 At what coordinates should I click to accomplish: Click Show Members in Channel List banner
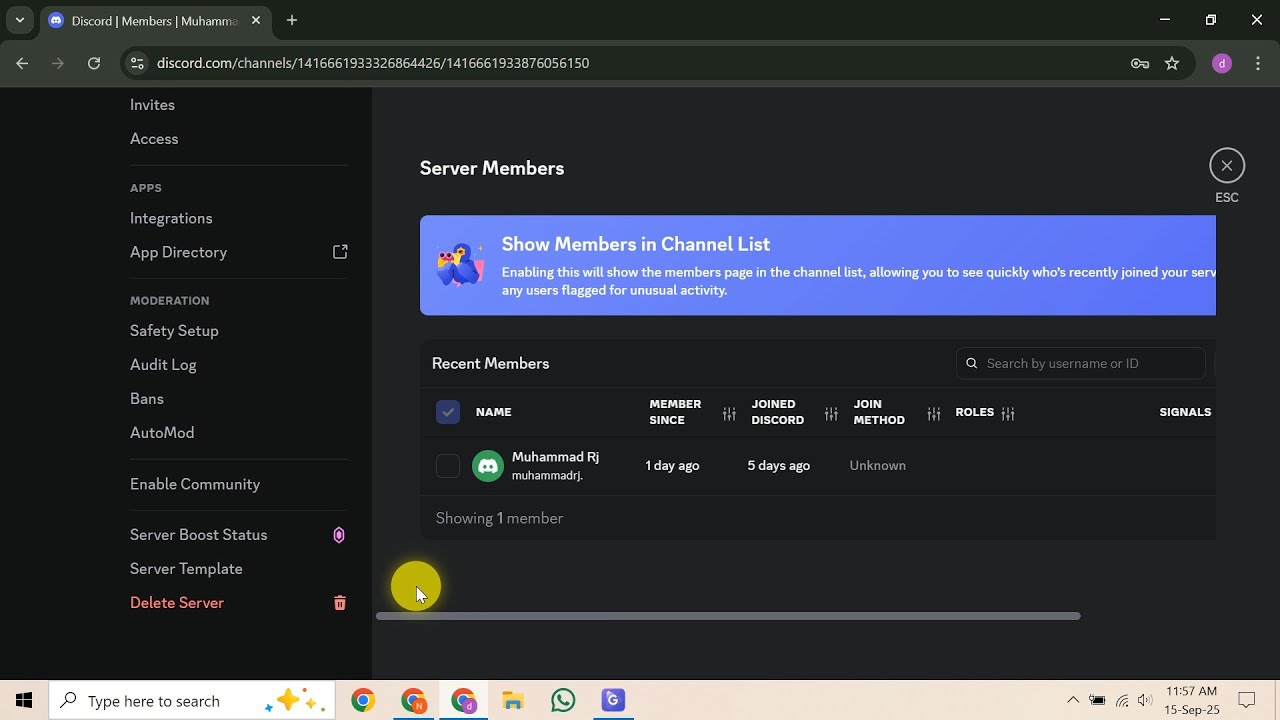818,266
